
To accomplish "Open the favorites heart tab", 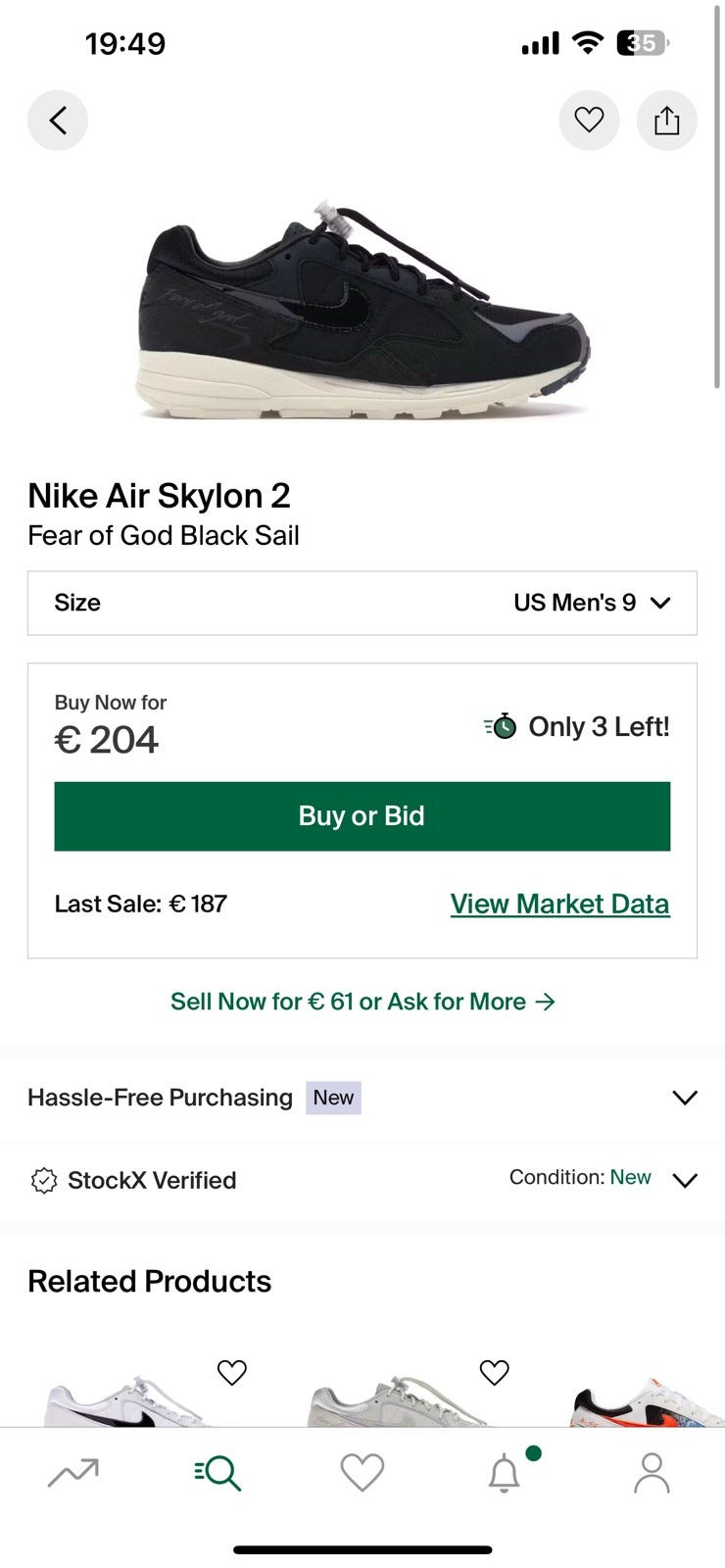I will (x=362, y=1473).
